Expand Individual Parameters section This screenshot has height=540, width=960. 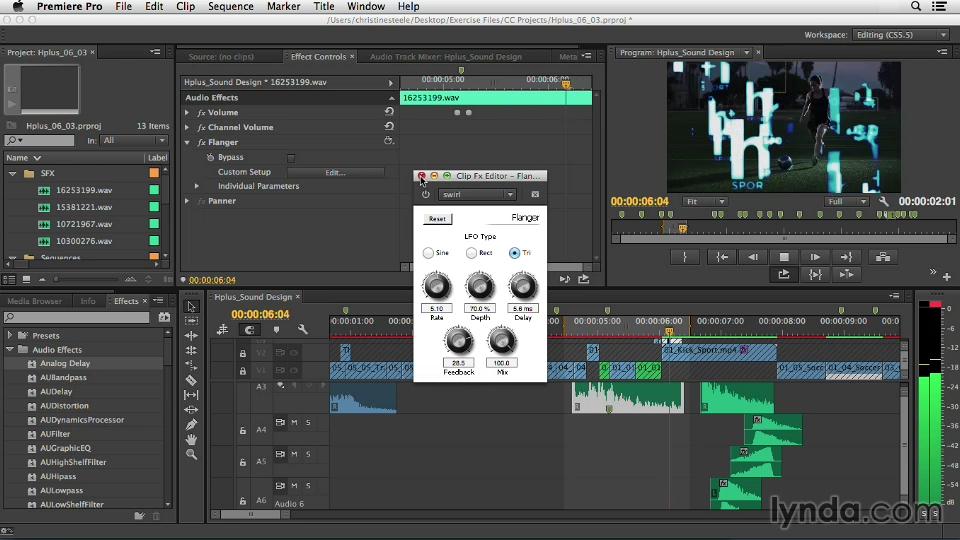(197, 186)
